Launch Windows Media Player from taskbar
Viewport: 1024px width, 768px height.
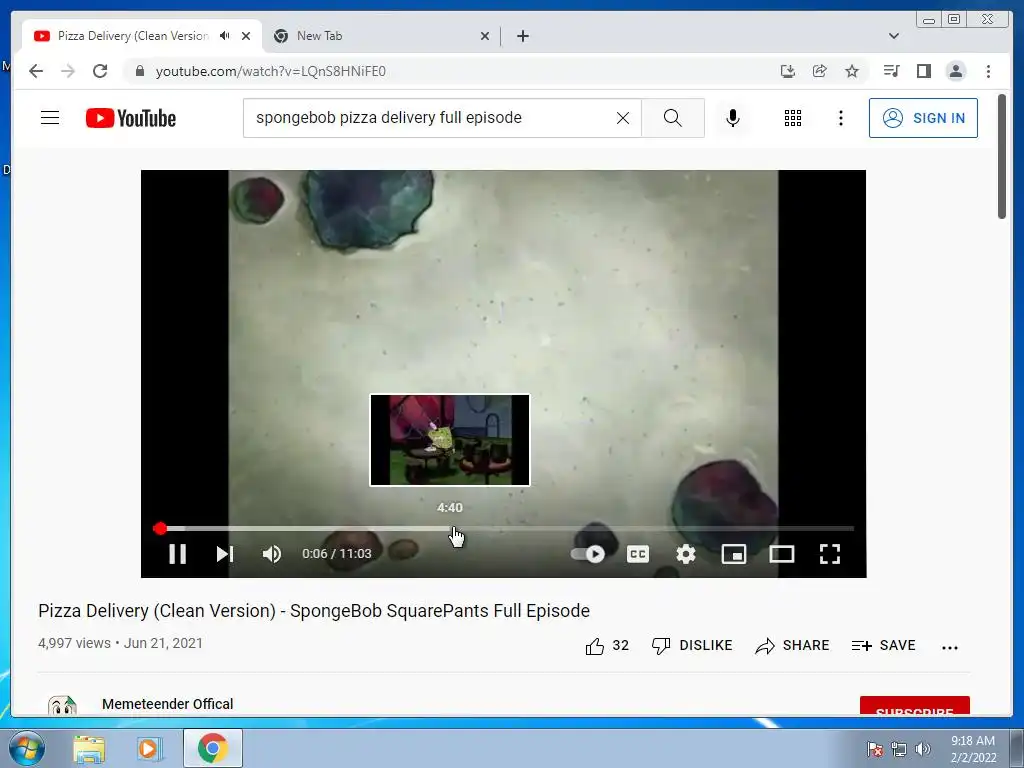click(x=149, y=749)
